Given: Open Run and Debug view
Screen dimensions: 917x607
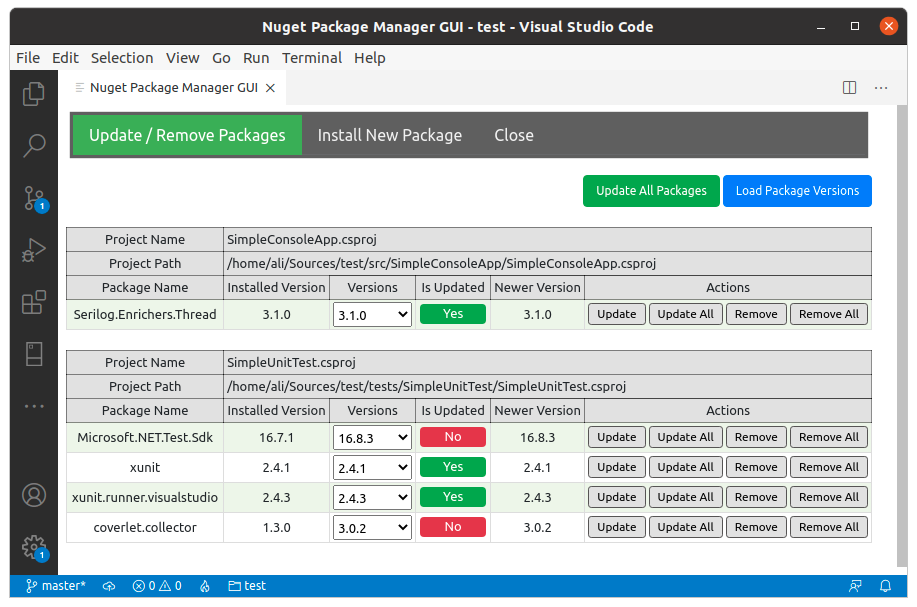Looking at the screenshot, I should click(x=34, y=250).
